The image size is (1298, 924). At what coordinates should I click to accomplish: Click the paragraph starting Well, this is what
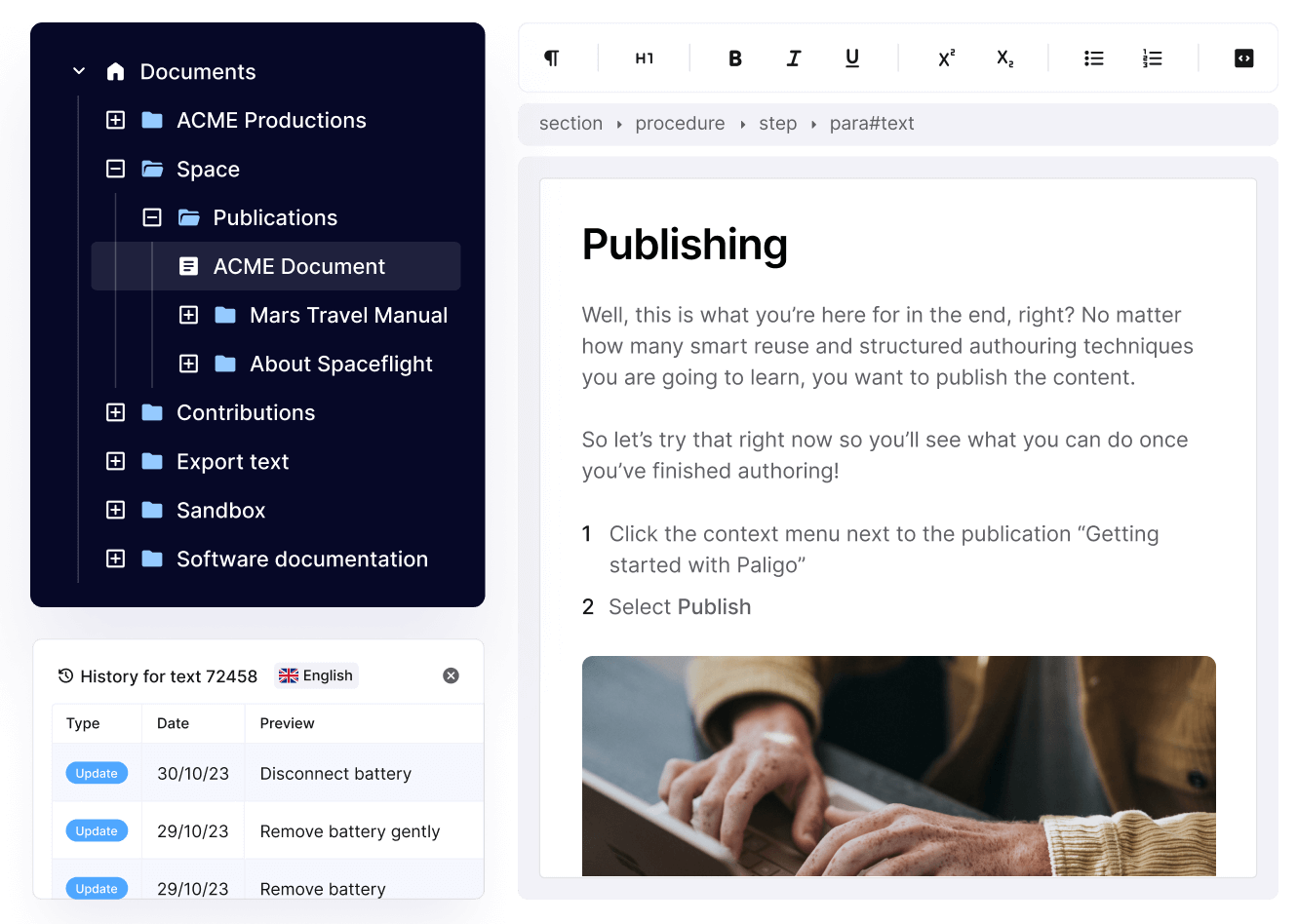[x=887, y=346]
